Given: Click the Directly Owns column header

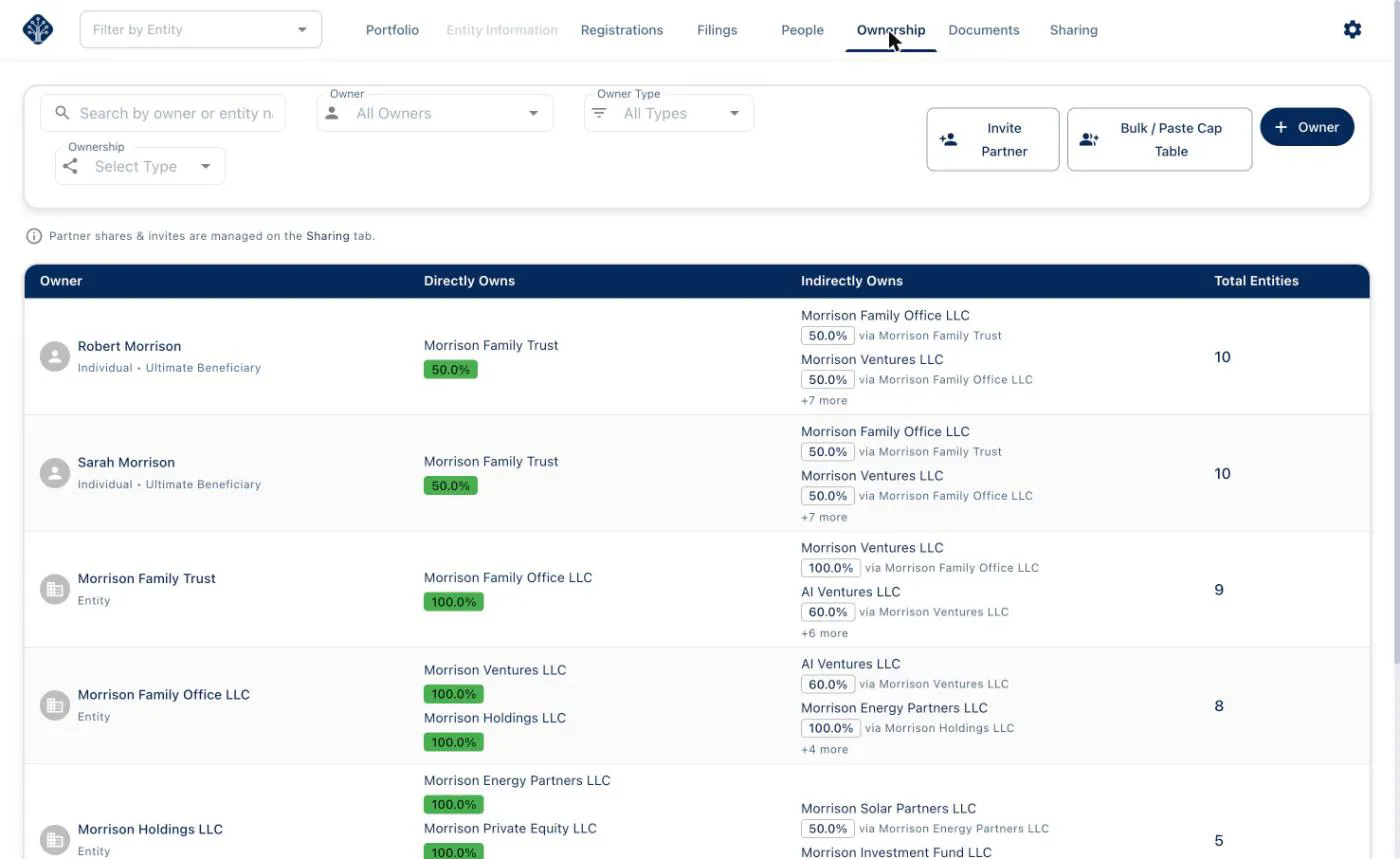Looking at the screenshot, I should click(x=469, y=281).
